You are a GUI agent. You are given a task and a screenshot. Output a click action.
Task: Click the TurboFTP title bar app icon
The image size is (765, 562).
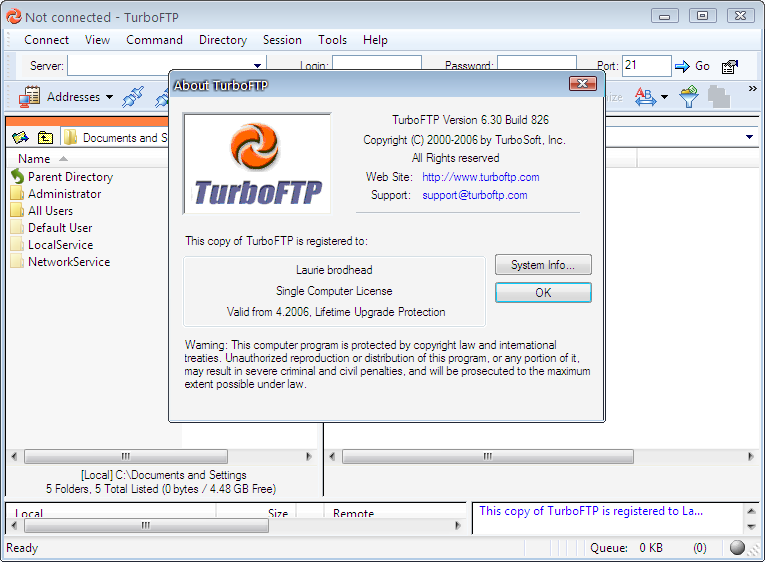coord(14,17)
